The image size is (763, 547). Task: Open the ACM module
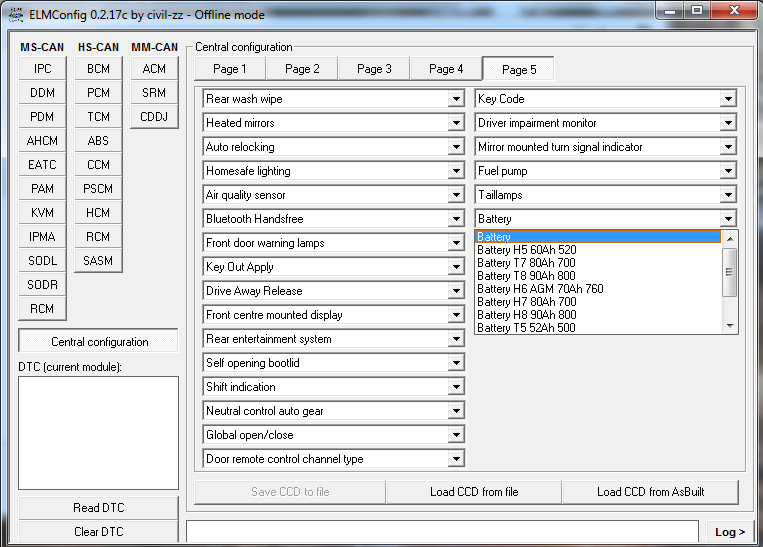tap(154, 69)
